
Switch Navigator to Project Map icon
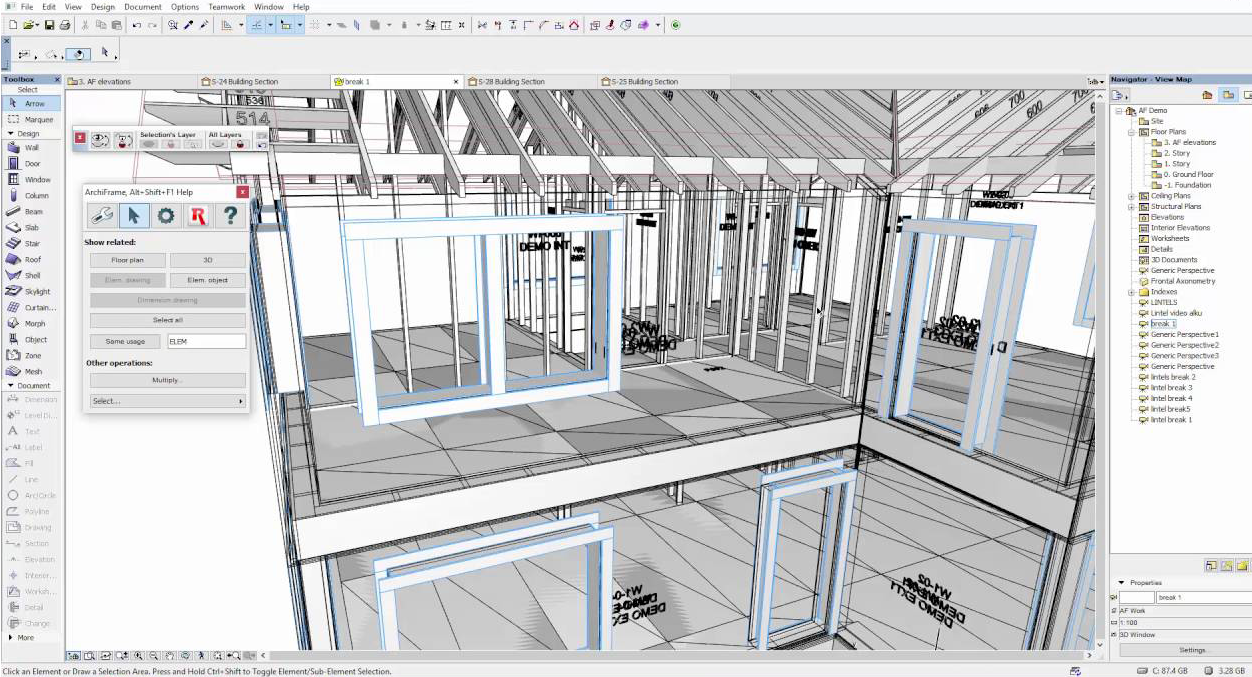point(1207,95)
